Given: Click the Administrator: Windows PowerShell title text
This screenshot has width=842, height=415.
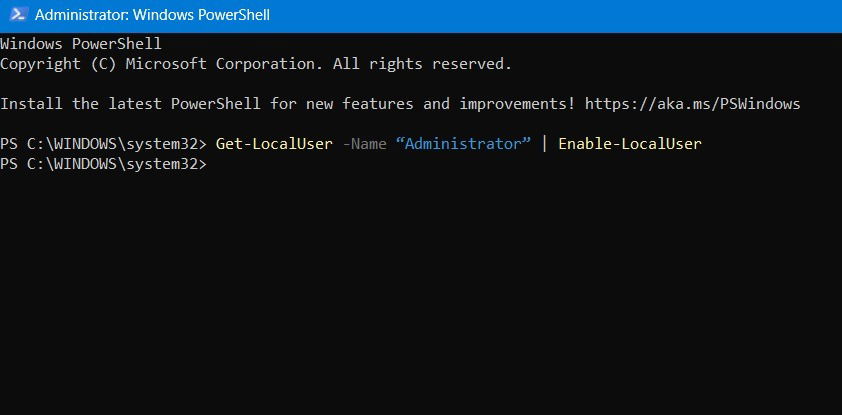Looking at the screenshot, I should pyautogui.click(x=153, y=15).
